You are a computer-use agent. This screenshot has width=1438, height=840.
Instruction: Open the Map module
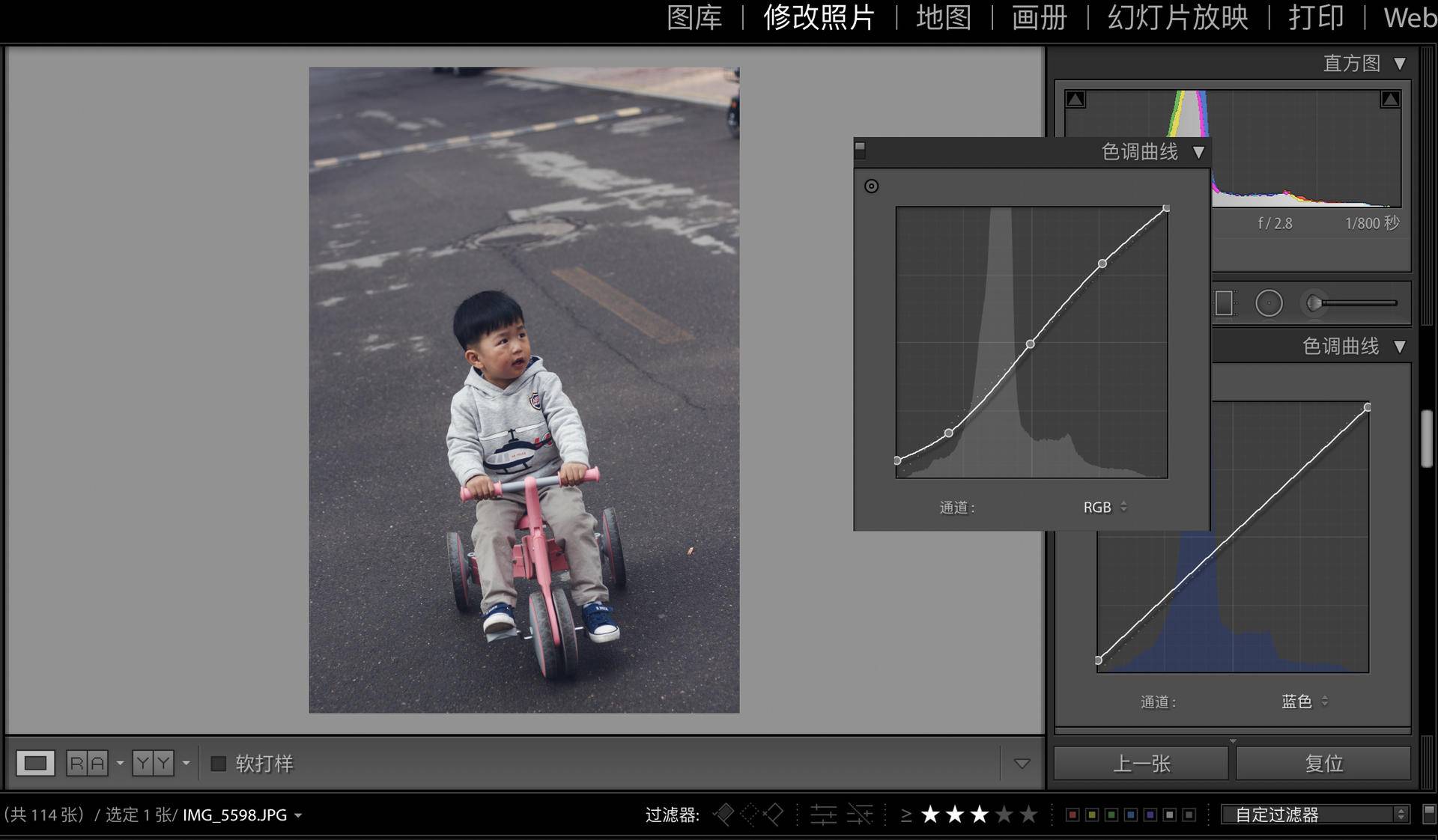click(x=944, y=18)
